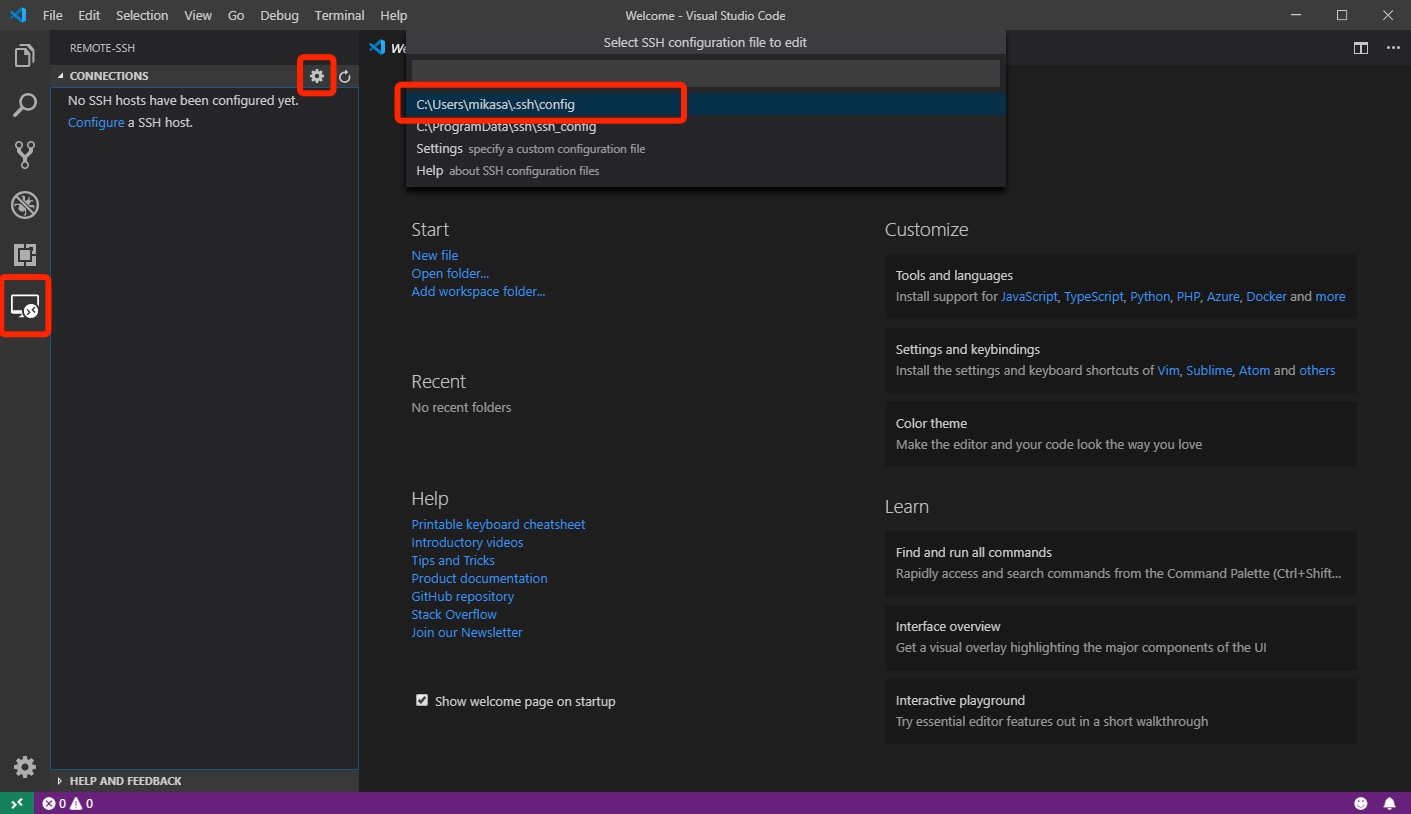Click the Configure gear icon in Connections header

[317, 76]
